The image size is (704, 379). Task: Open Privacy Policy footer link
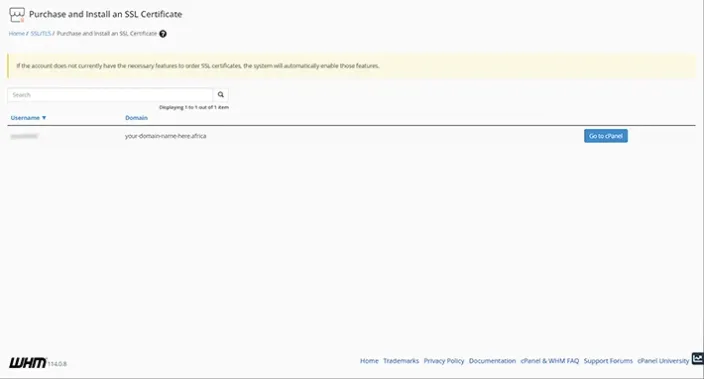444,361
